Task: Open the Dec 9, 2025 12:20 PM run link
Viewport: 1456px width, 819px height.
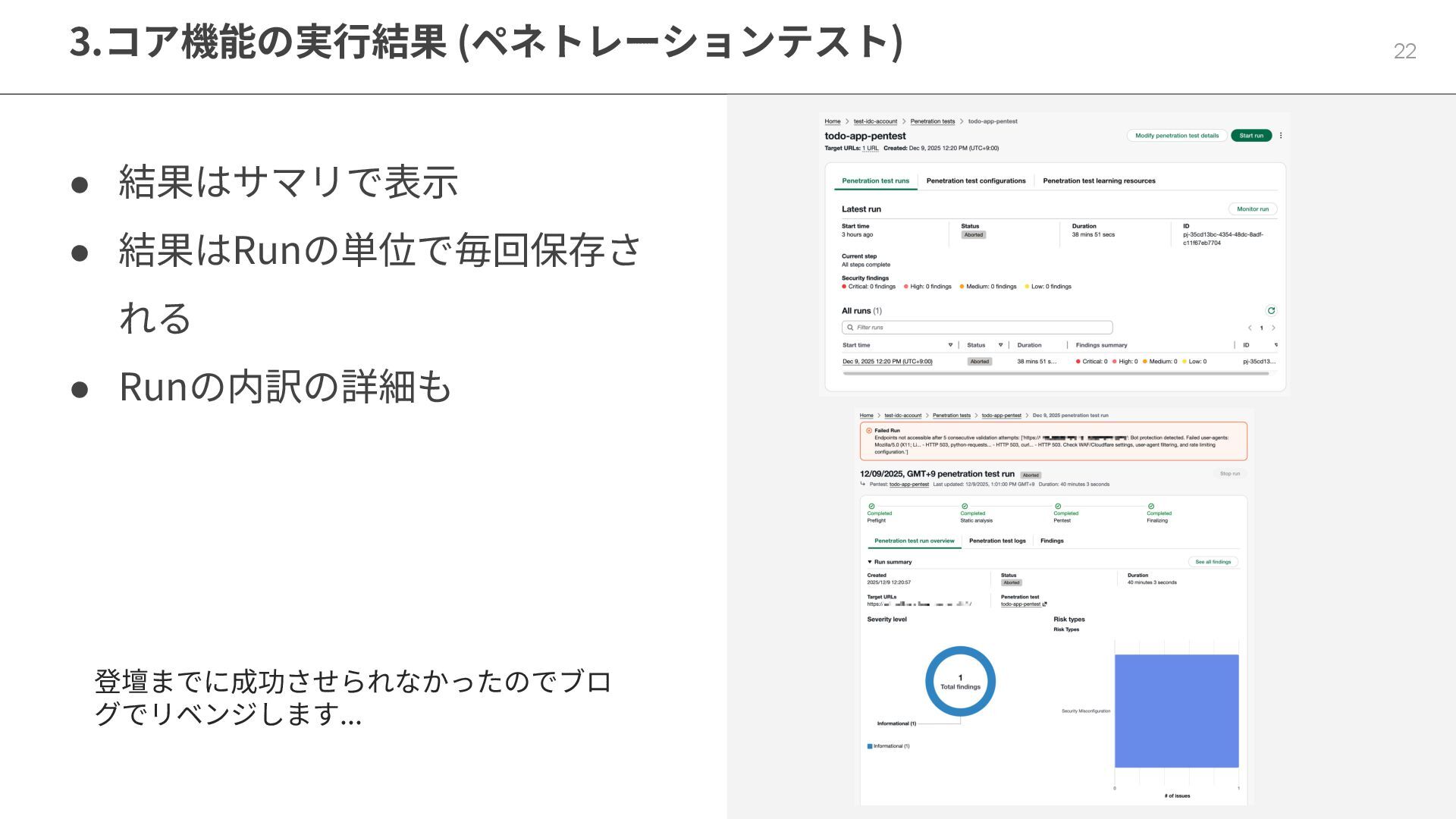Action: point(887,362)
